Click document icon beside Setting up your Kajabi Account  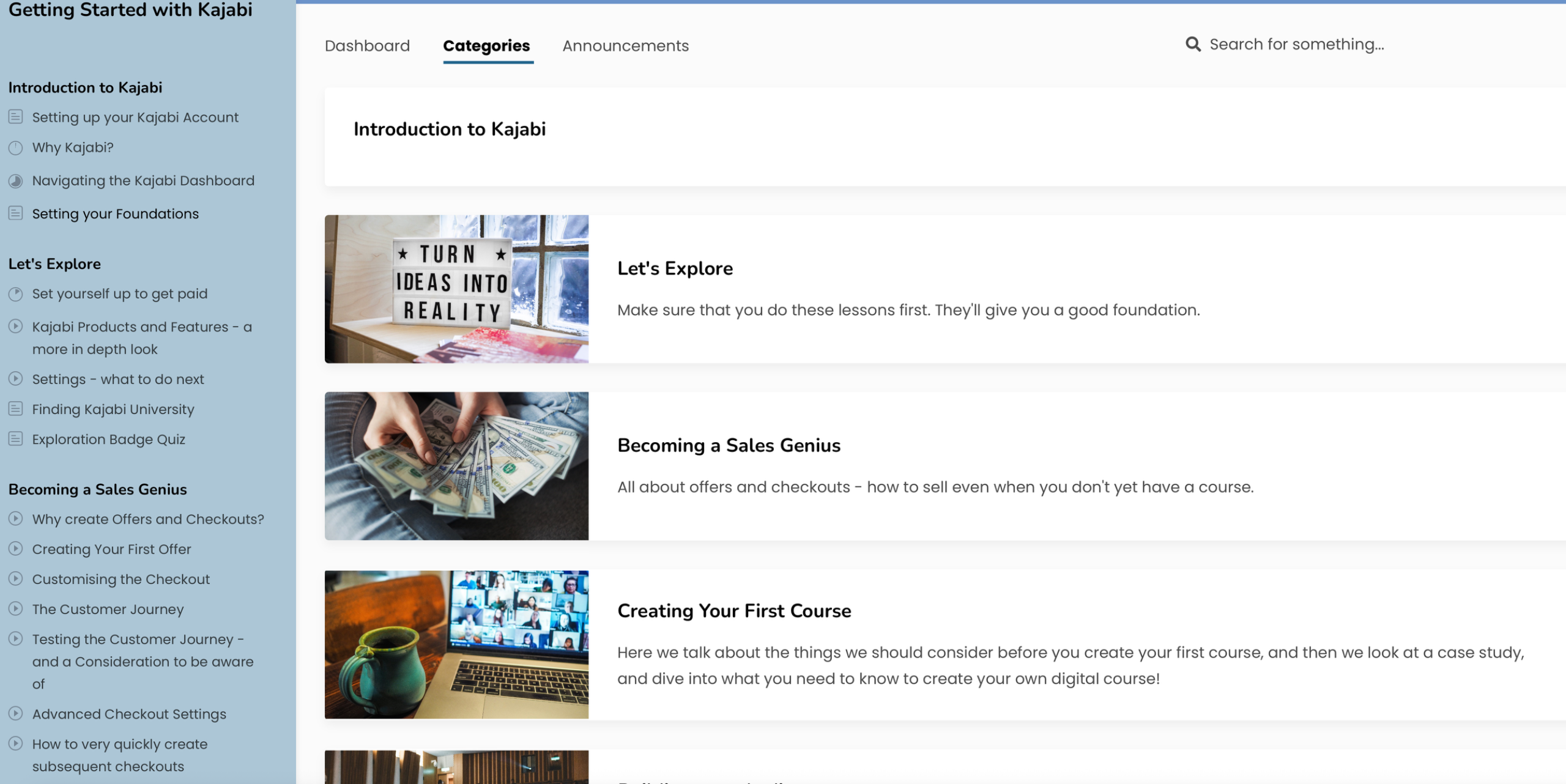pyautogui.click(x=16, y=117)
